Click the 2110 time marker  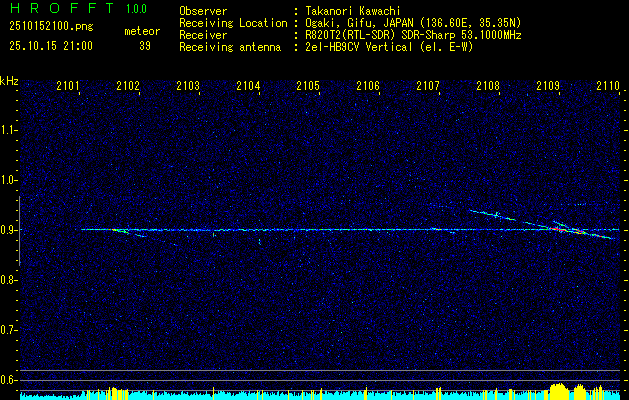[608, 85]
